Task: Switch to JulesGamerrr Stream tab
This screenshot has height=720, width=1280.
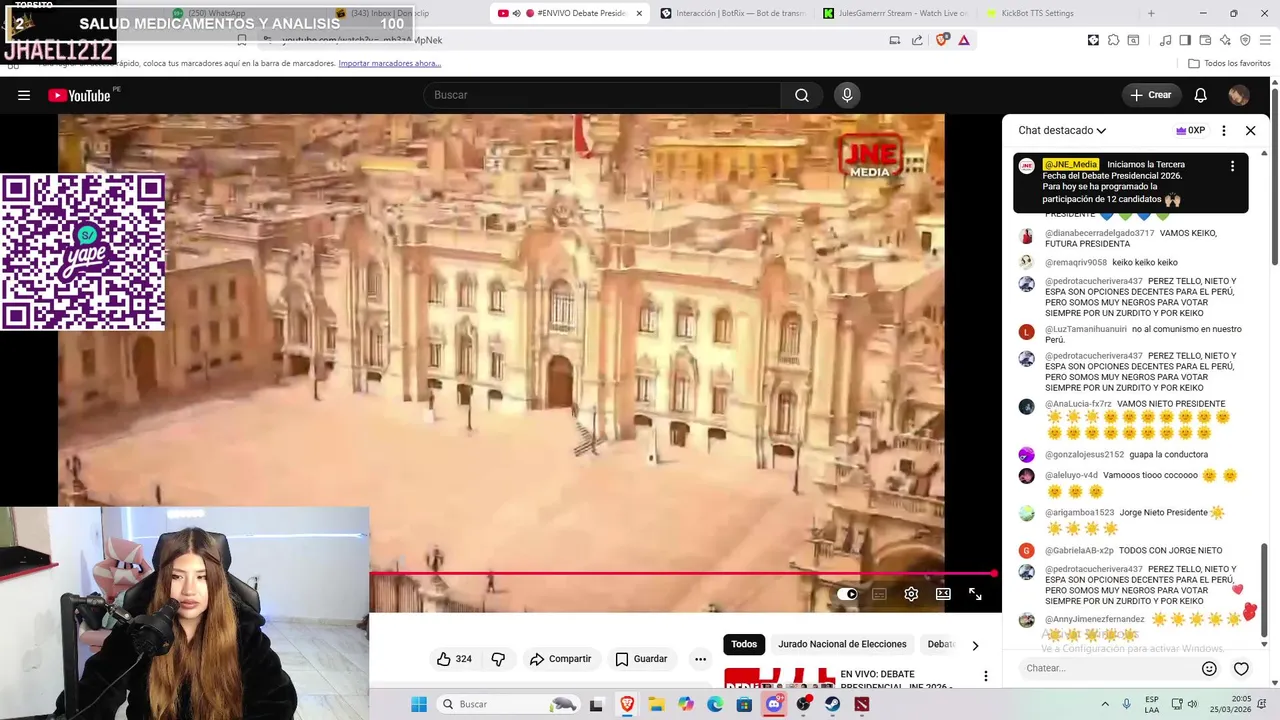Action: click(895, 13)
